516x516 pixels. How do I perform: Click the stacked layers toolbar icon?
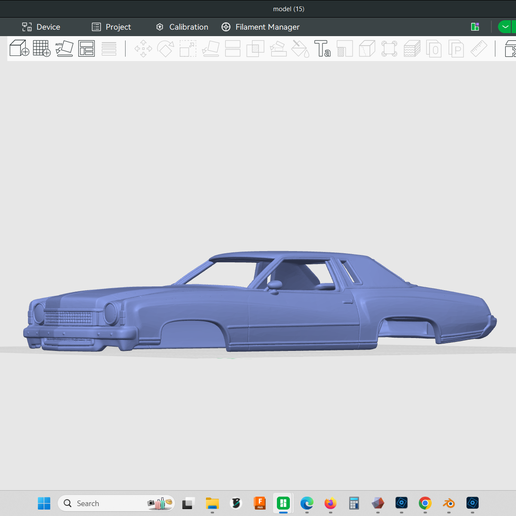412,49
